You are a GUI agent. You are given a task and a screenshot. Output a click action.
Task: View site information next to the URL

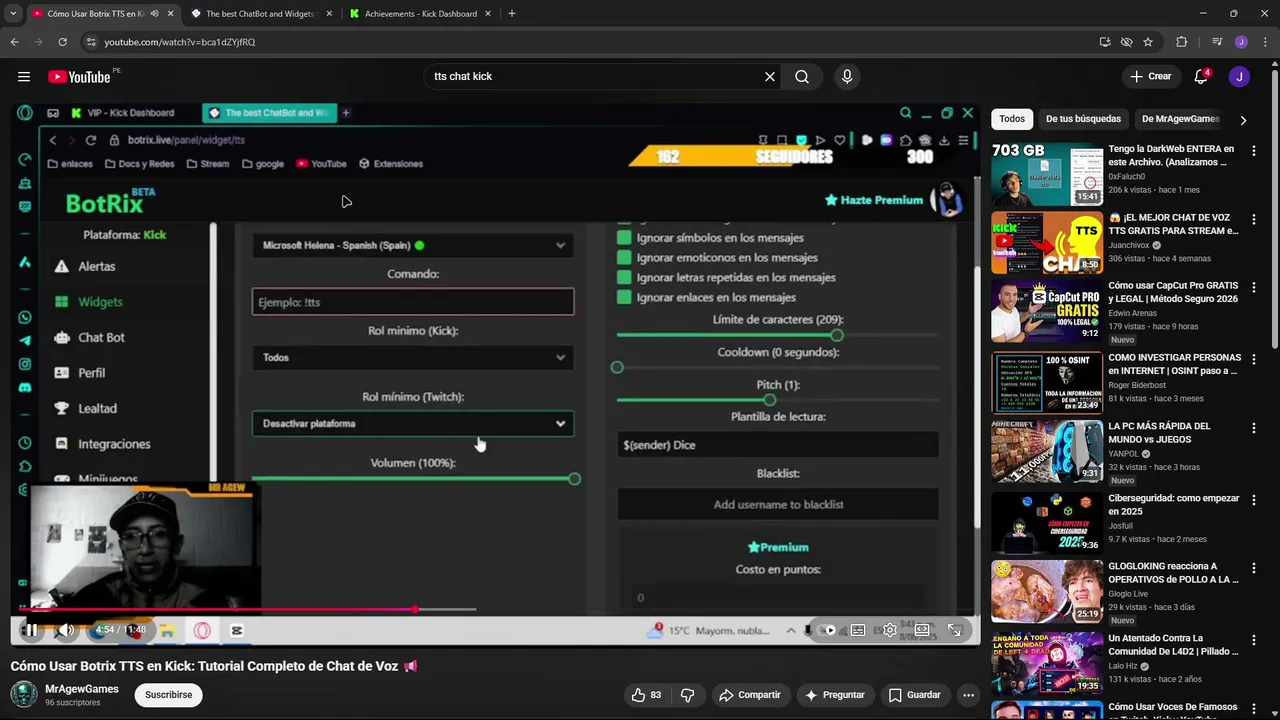(x=91, y=42)
